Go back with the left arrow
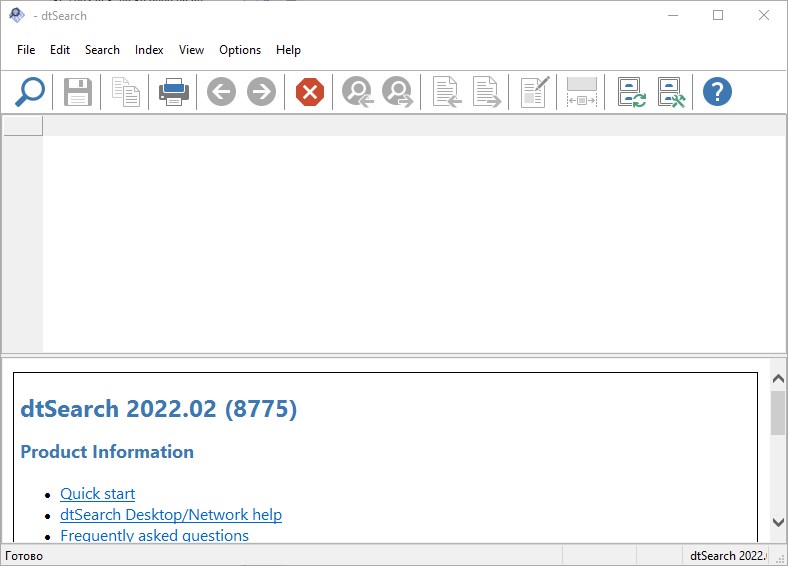Viewport: 788px width, 566px height. [222, 92]
